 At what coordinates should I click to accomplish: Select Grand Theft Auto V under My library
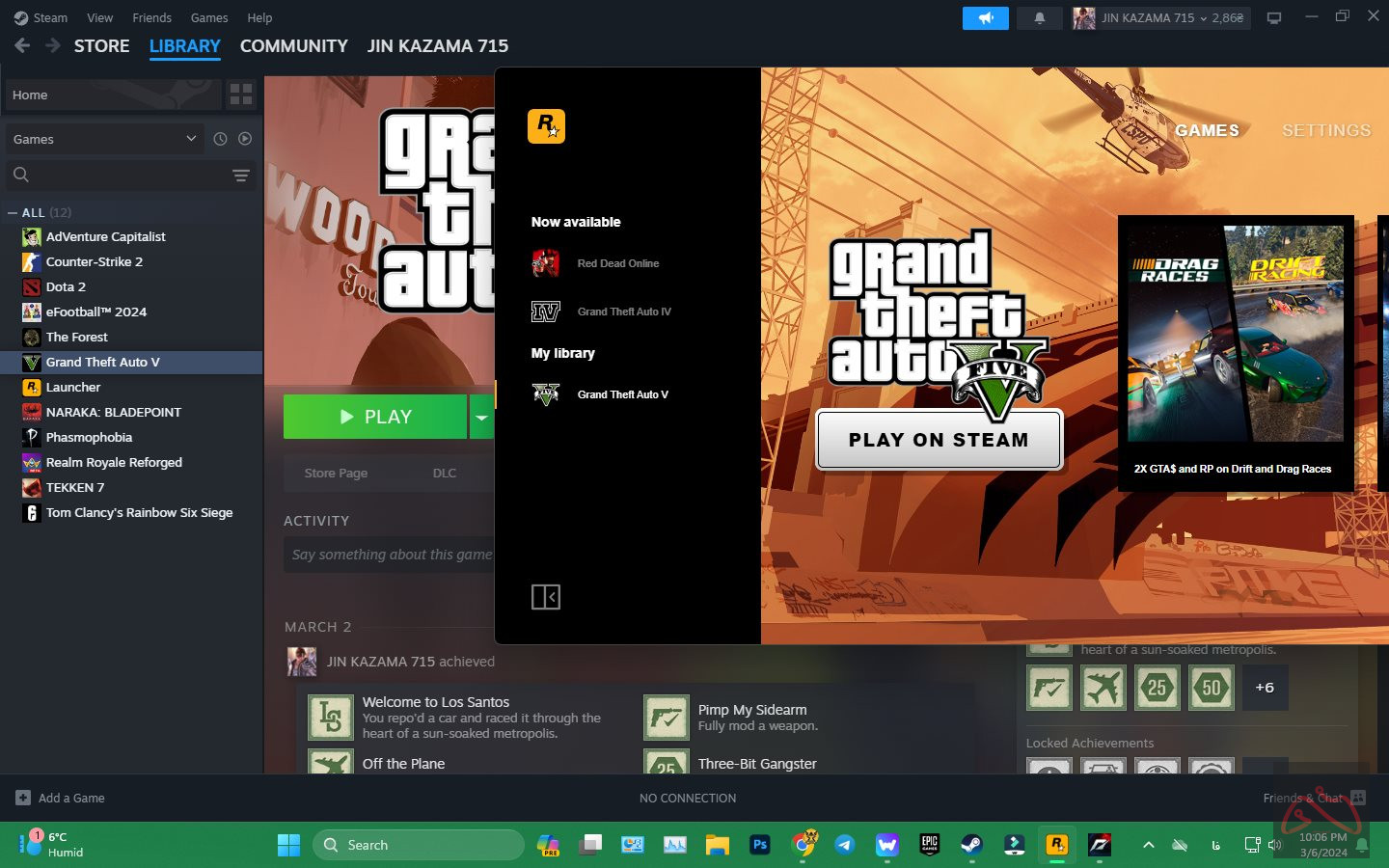[x=623, y=394]
